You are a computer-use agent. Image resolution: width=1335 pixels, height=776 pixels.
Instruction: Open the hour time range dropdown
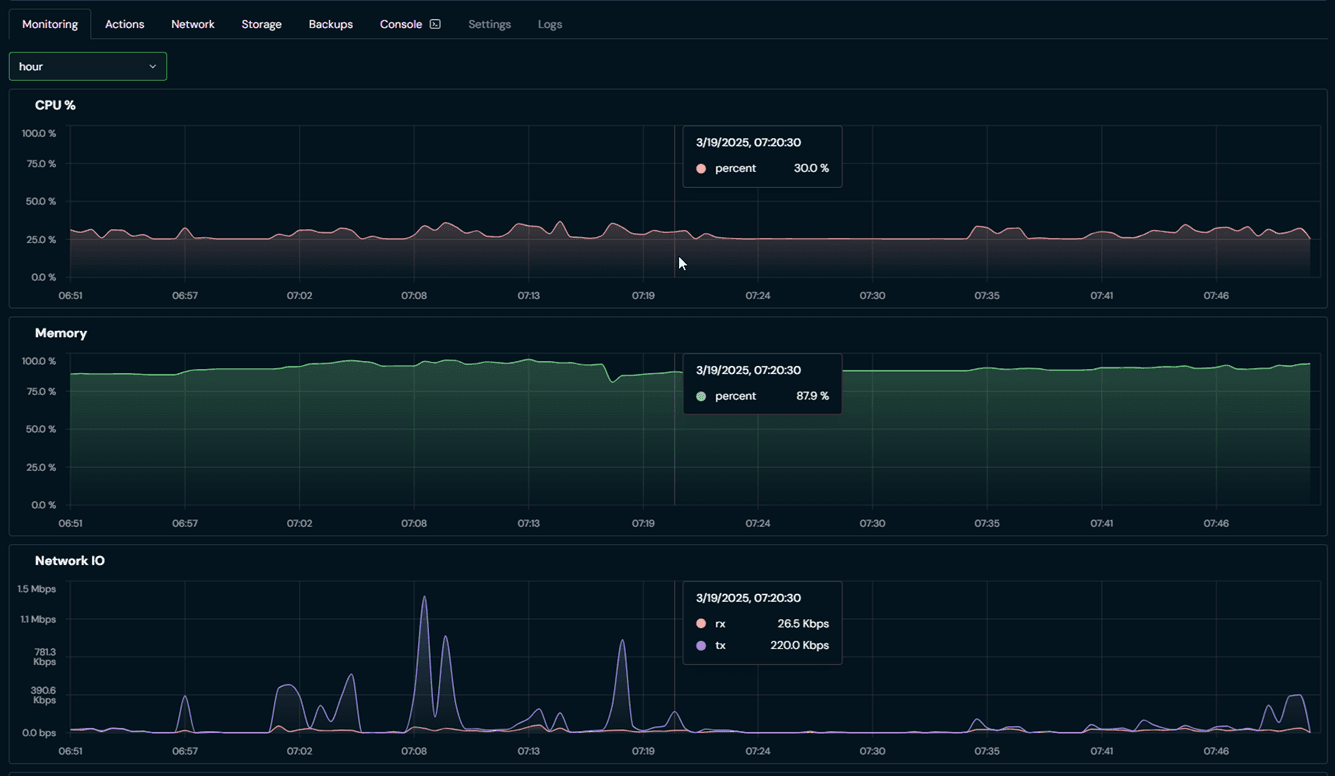(88, 66)
